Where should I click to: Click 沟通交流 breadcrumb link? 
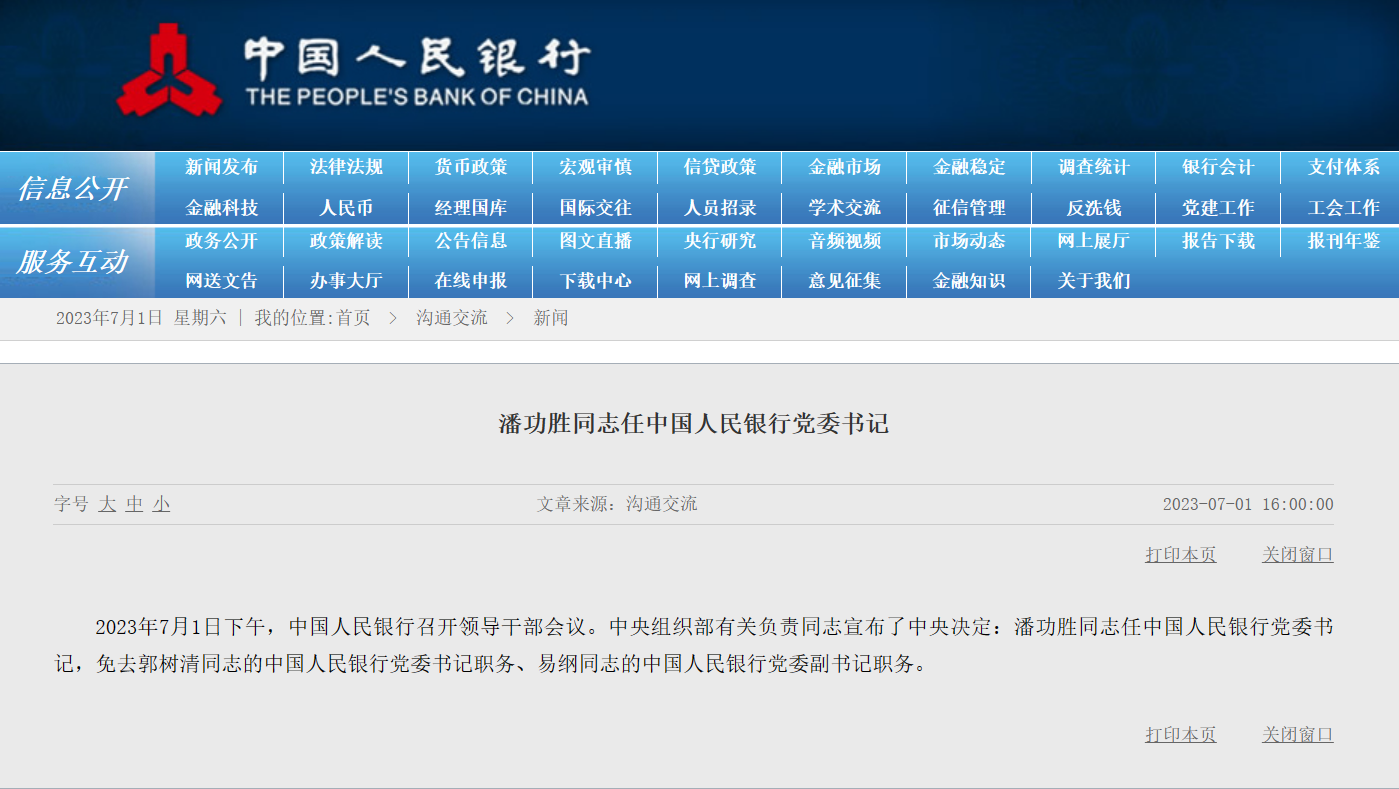pyautogui.click(x=451, y=318)
